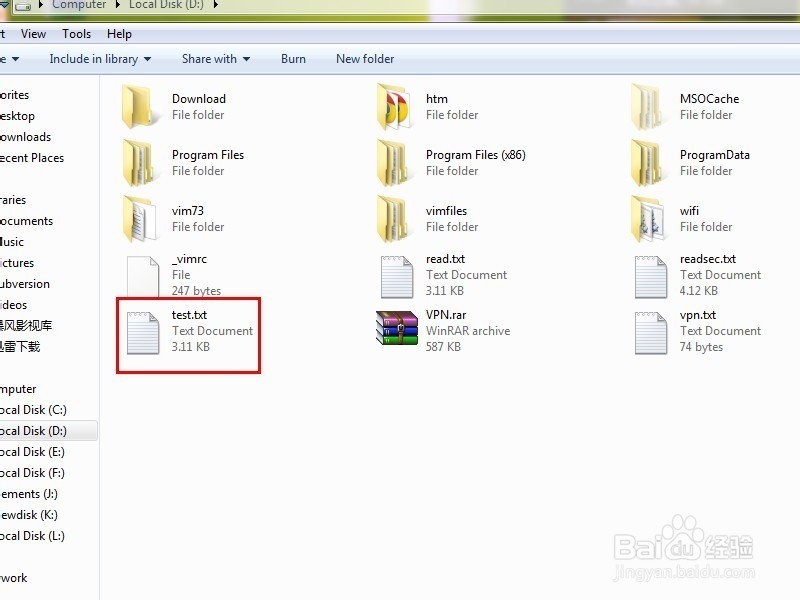Expand arrow after Computer in address bar
The width and height of the screenshot is (800, 600).
pos(117,5)
